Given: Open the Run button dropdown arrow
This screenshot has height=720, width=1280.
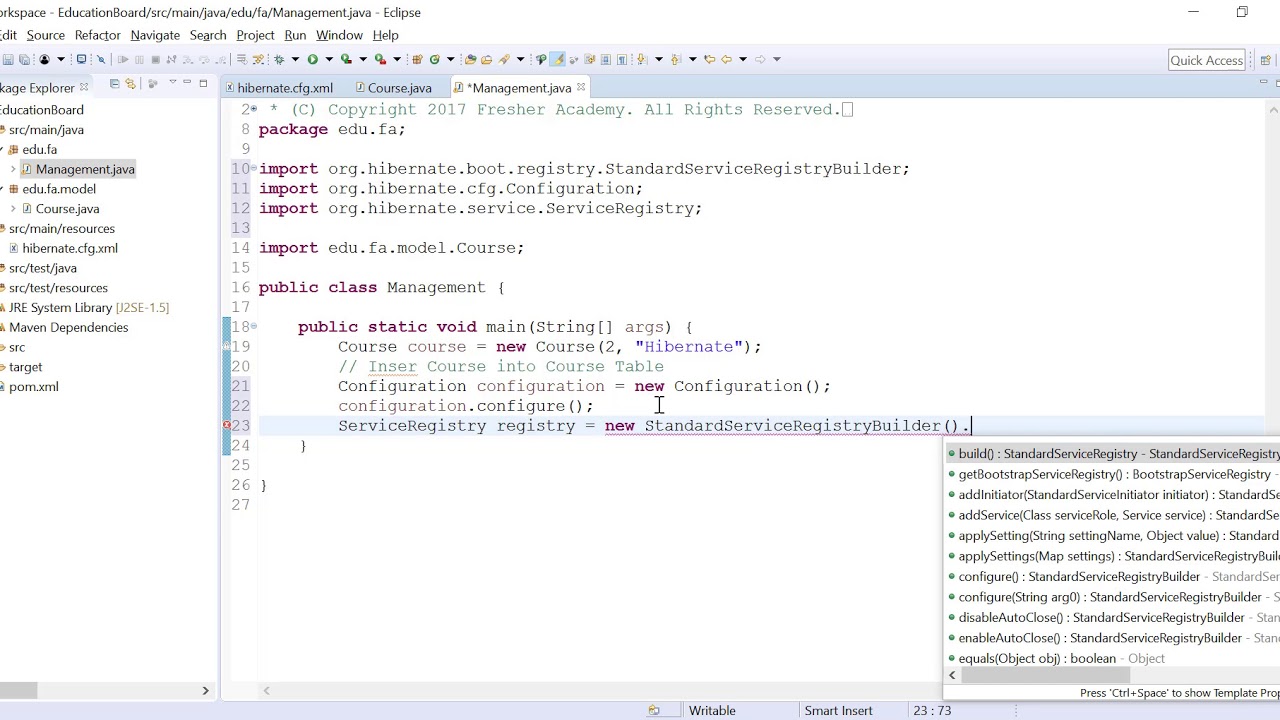Looking at the screenshot, I should pyautogui.click(x=329, y=60).
